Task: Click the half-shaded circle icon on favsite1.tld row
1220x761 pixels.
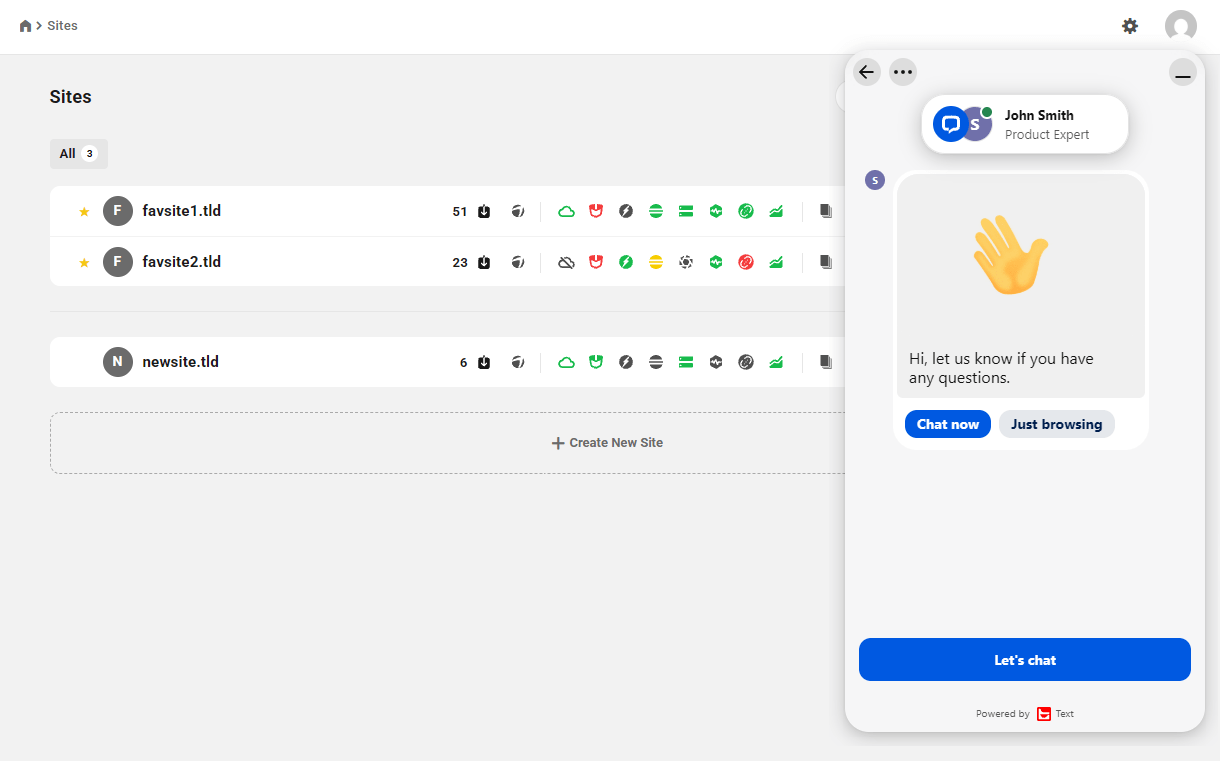Action: coord(518,211)
